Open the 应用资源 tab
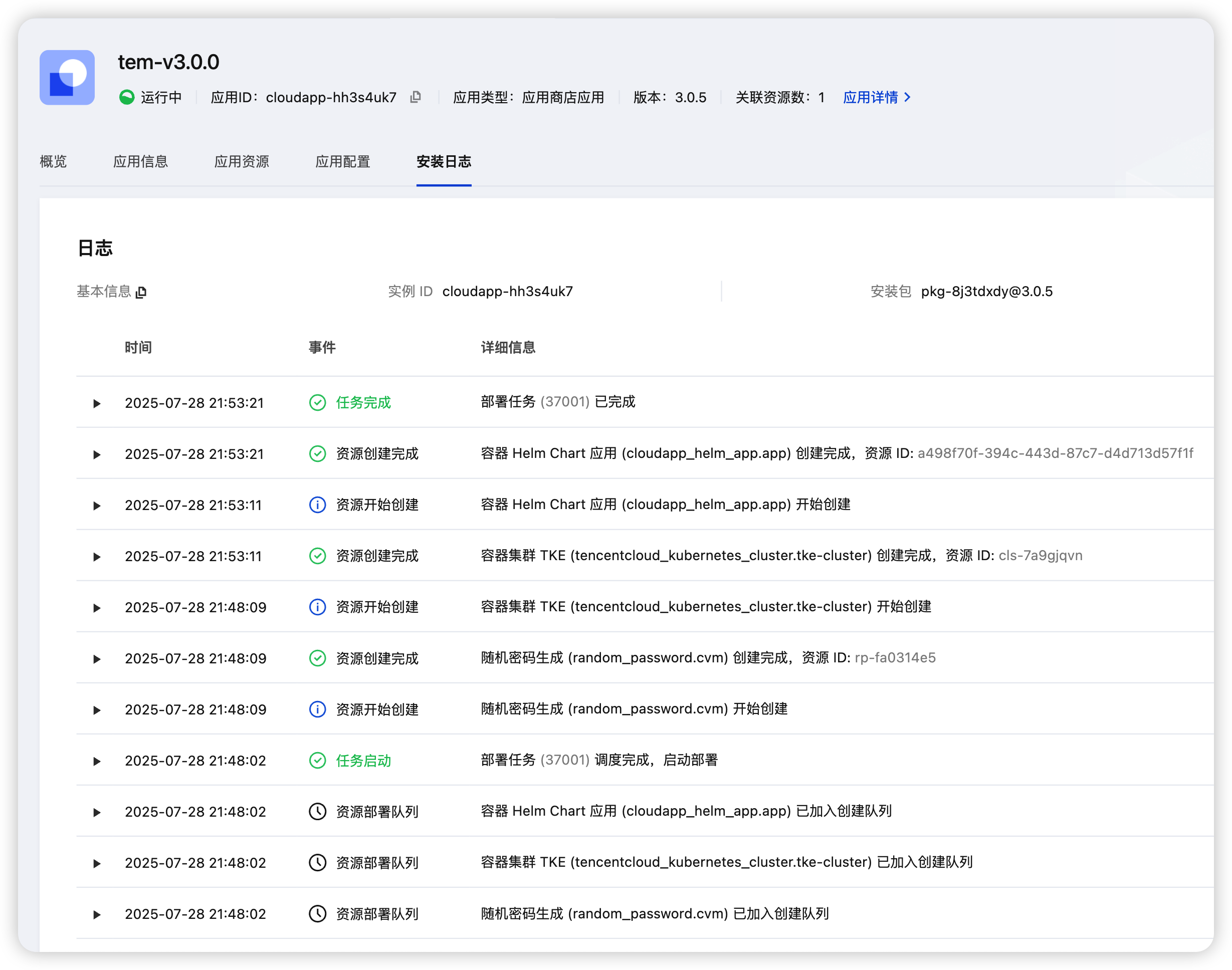The image size is (1232, 970). pos(242,162)
